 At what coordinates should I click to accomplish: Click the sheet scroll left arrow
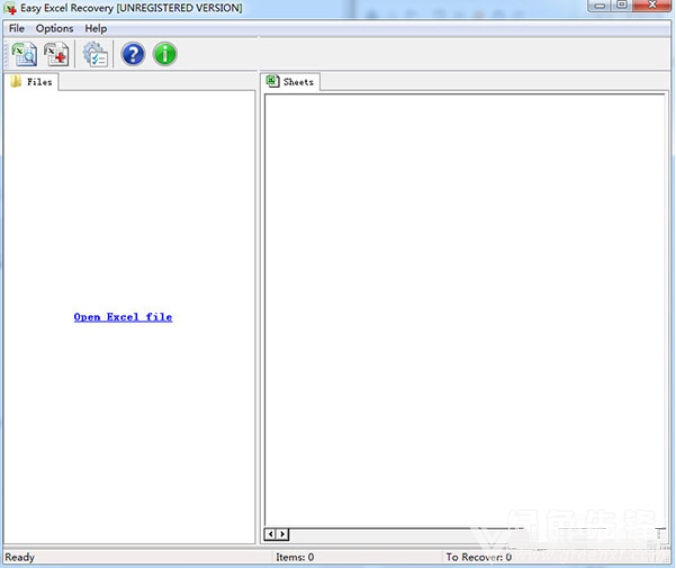270,534
